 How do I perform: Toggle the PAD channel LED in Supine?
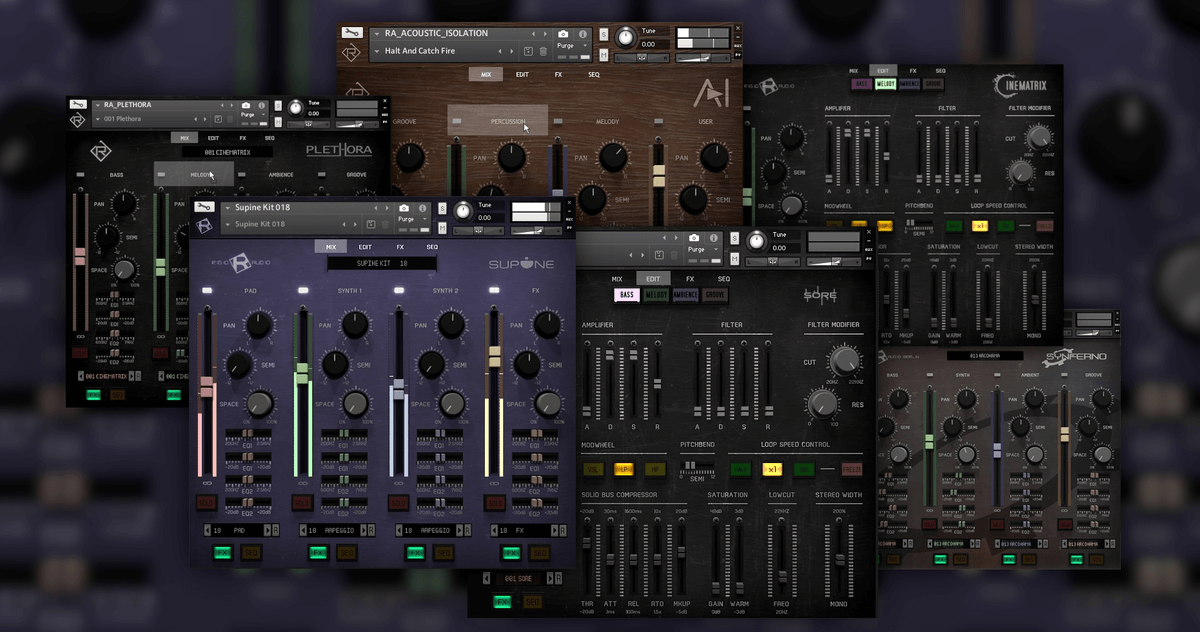(x=207, y=290)
